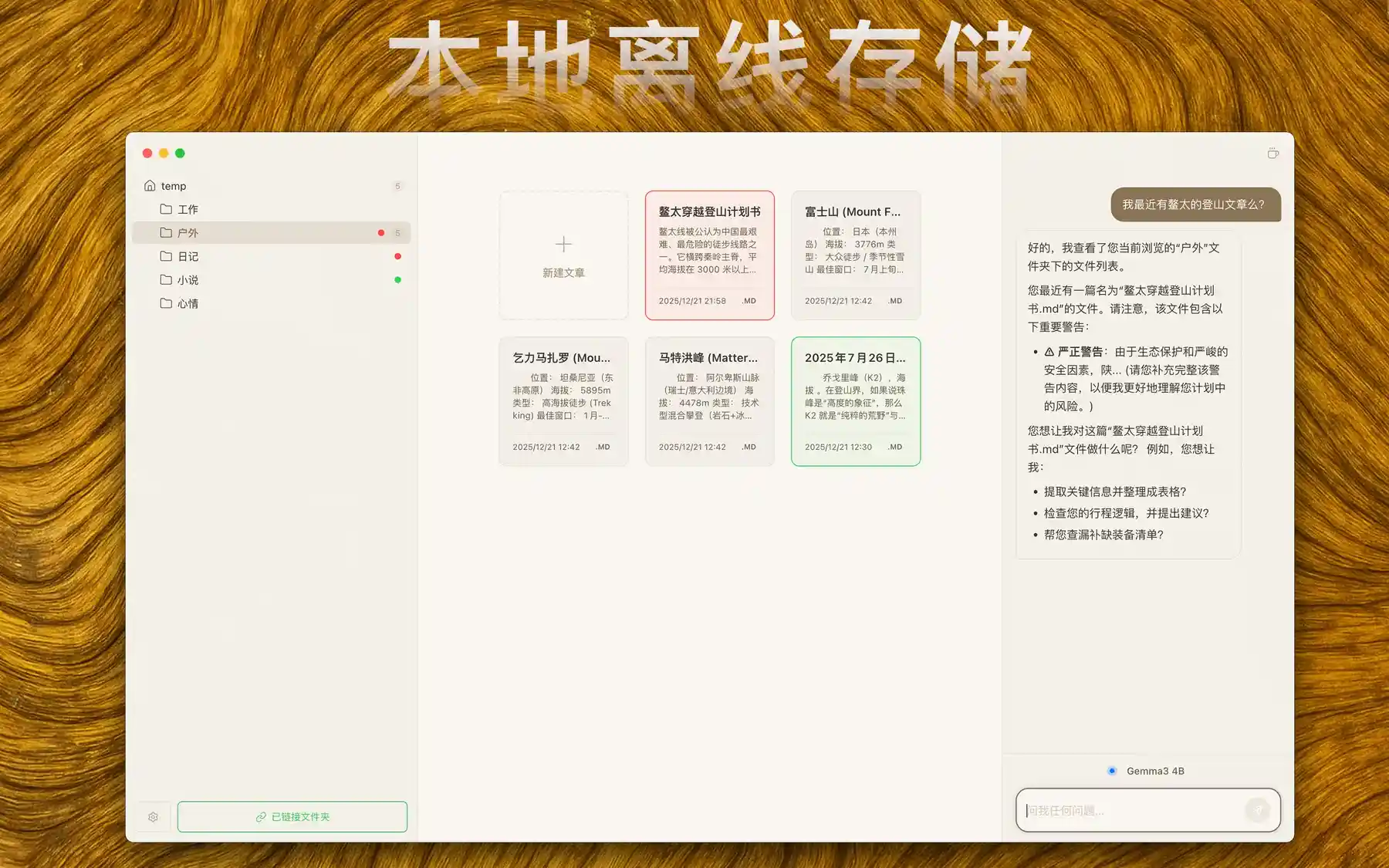Click the folder icon next to 心情
Image resolution: width=1389 pixels, height=868 pixels.
pos(165,303)
